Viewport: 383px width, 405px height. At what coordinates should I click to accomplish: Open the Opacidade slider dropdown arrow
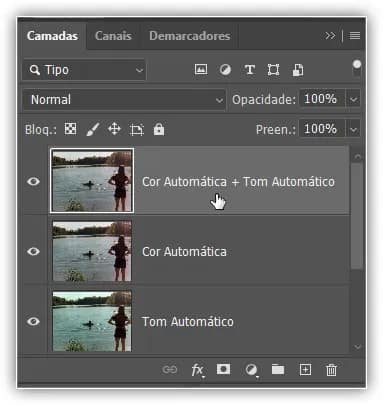(x=354, y=99)
